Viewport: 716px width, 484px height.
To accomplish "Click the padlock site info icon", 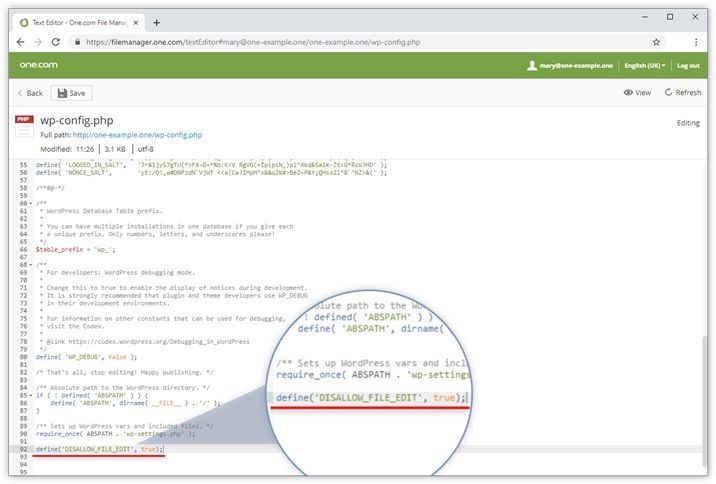I will pos(78,42).
